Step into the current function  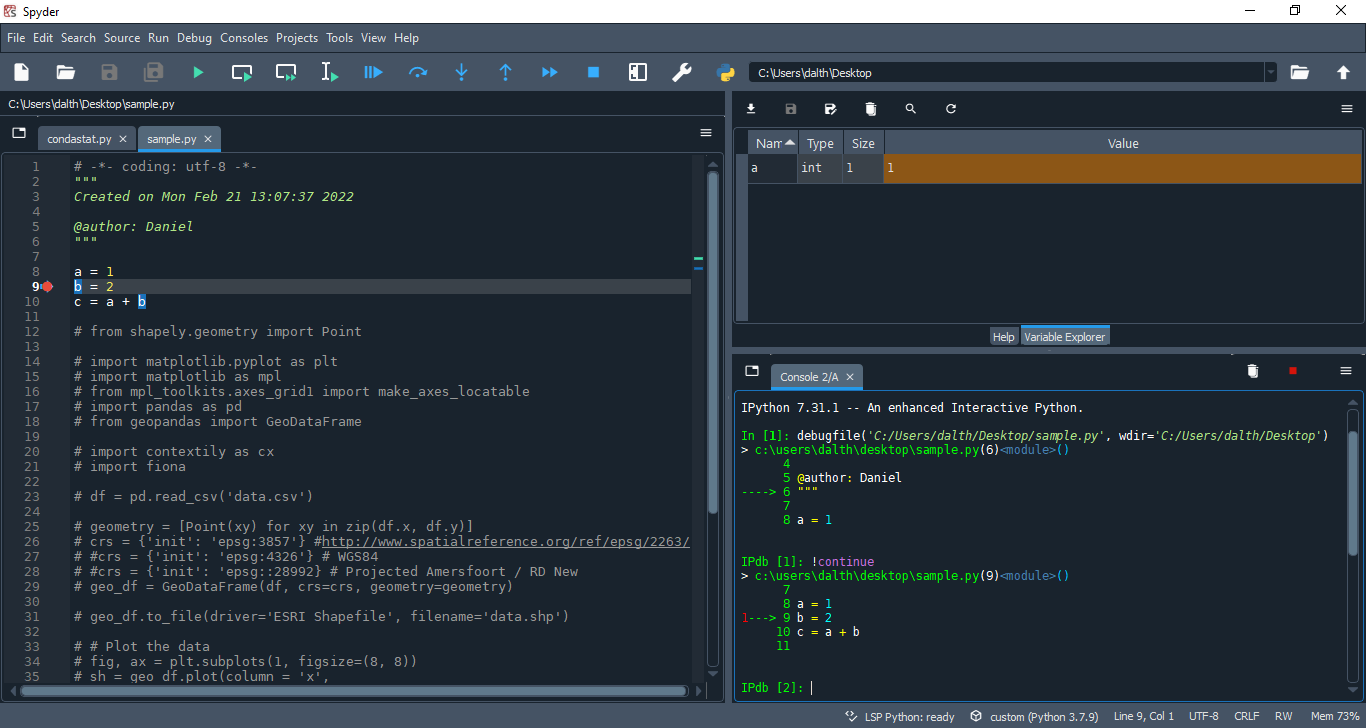click(461, 72)
